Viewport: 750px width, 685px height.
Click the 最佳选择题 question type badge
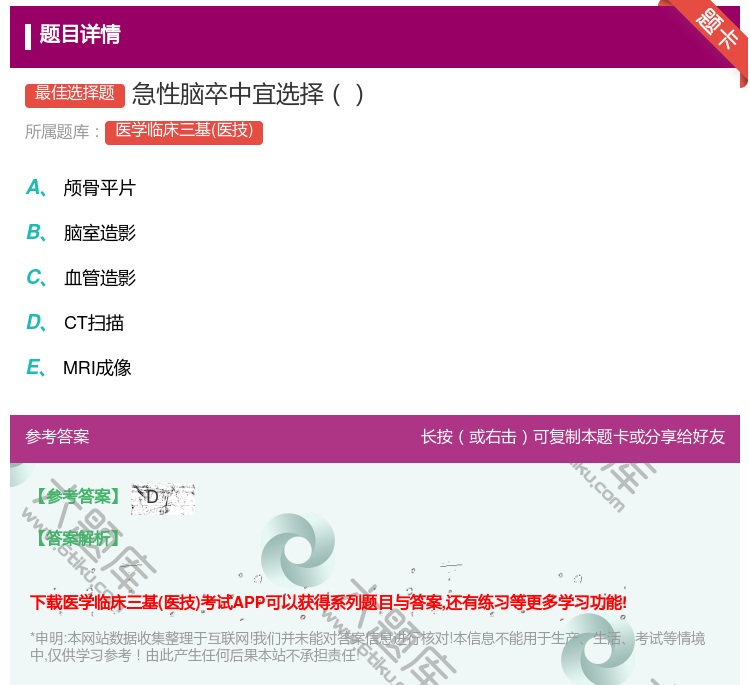point(75,94)
